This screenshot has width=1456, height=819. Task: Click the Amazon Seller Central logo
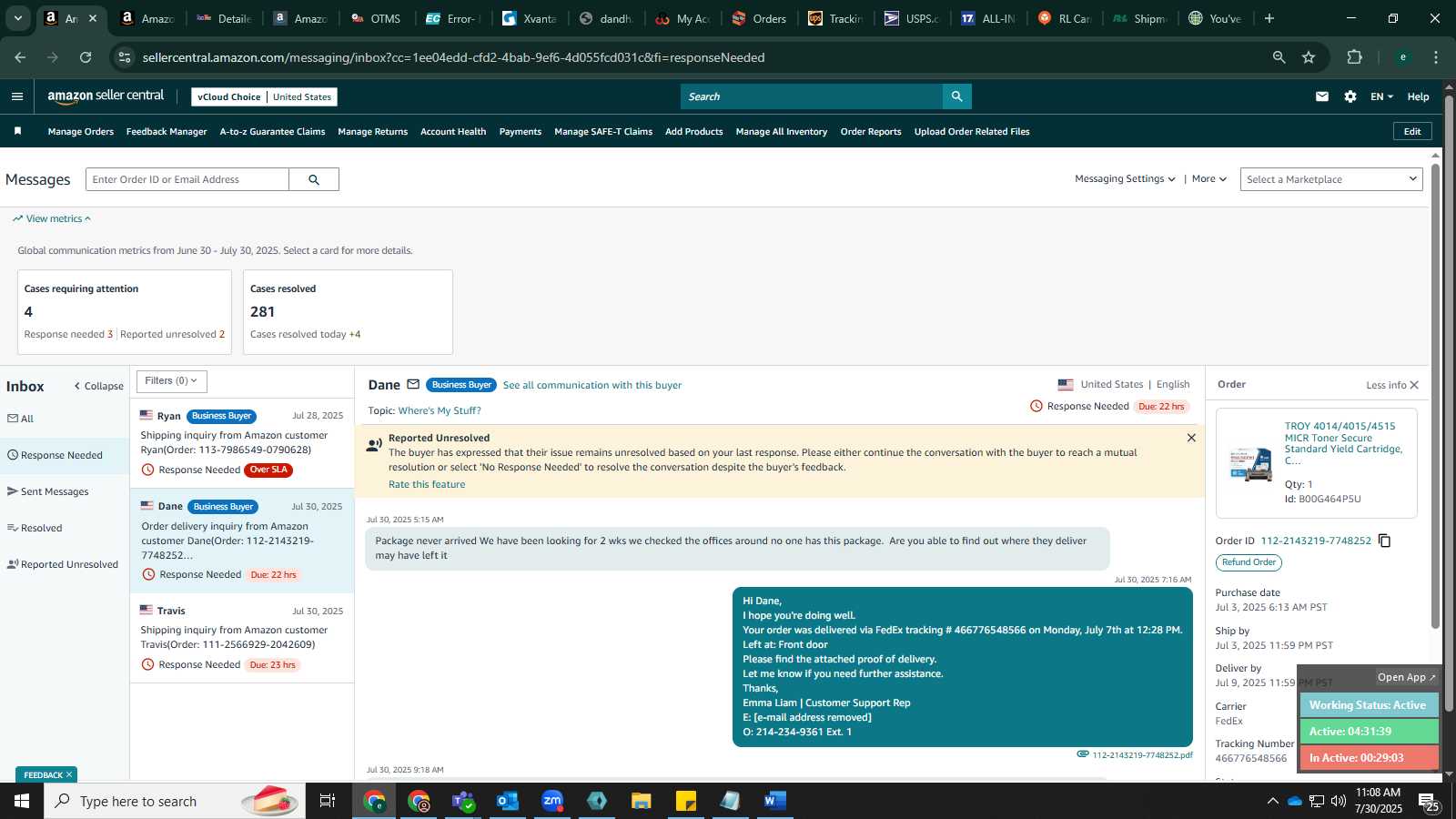coord(106,96)
